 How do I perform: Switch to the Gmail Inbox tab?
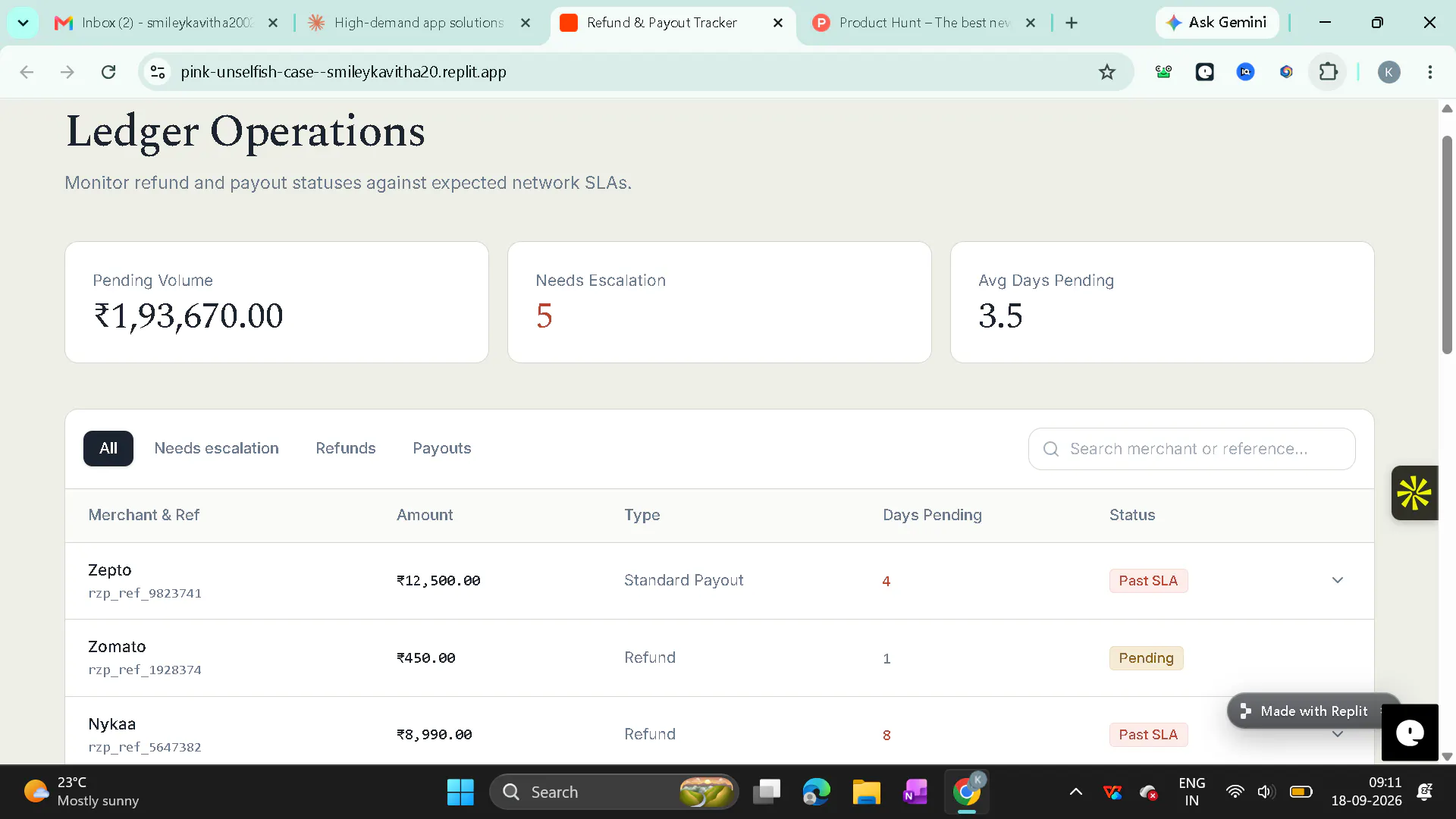pos(155,23)
